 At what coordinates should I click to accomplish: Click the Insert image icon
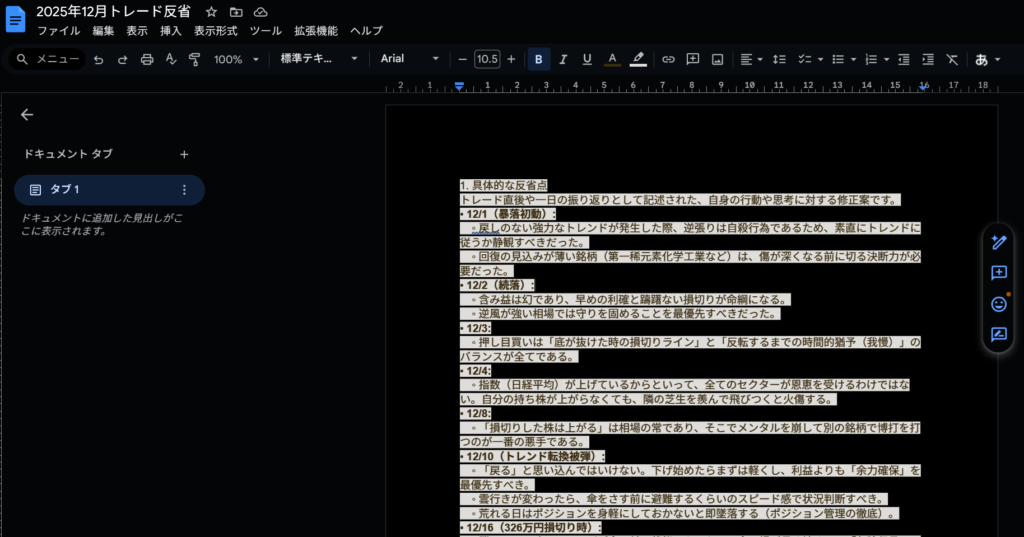tap(717, 60)
